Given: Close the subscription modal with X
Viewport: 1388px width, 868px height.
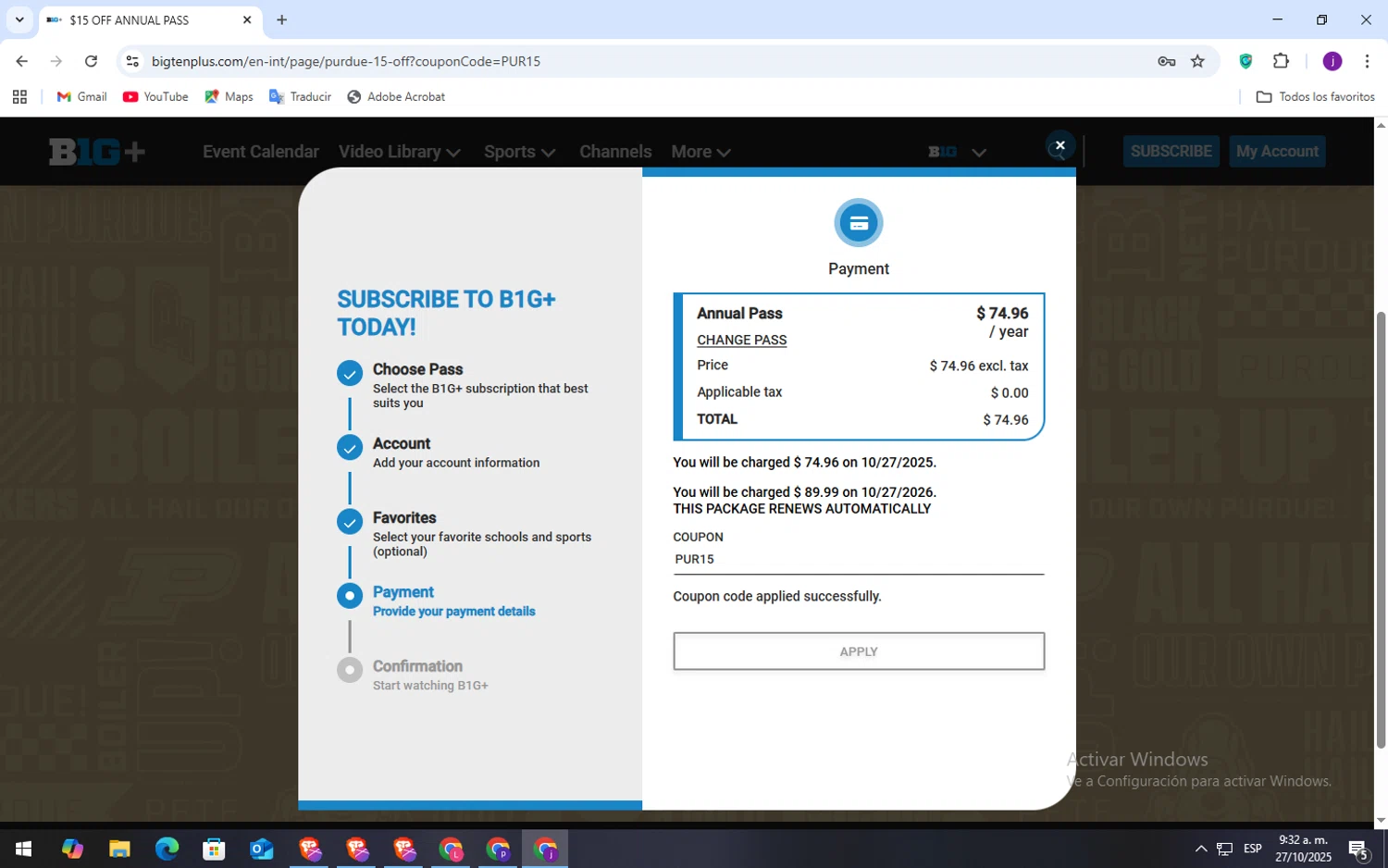Looking at the screenshot, I should [1060, 145].
